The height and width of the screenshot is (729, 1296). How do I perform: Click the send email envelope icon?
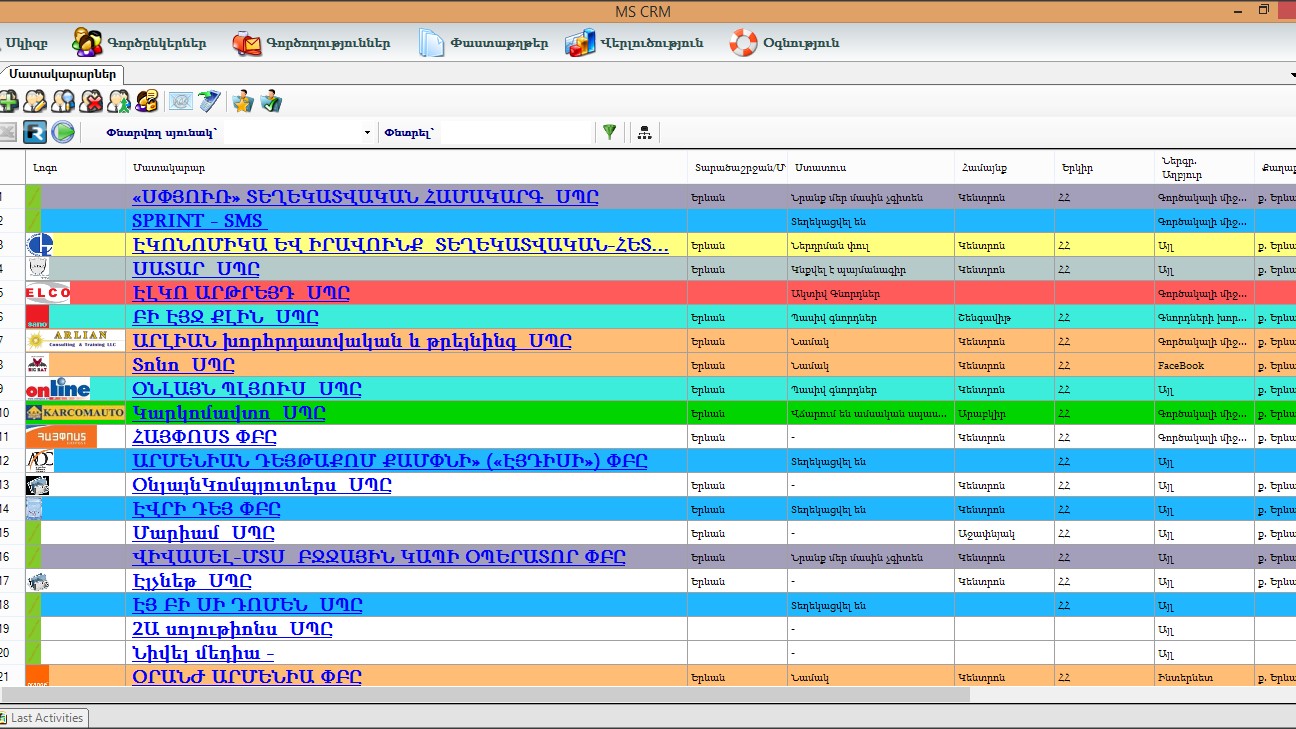point(180,101)
